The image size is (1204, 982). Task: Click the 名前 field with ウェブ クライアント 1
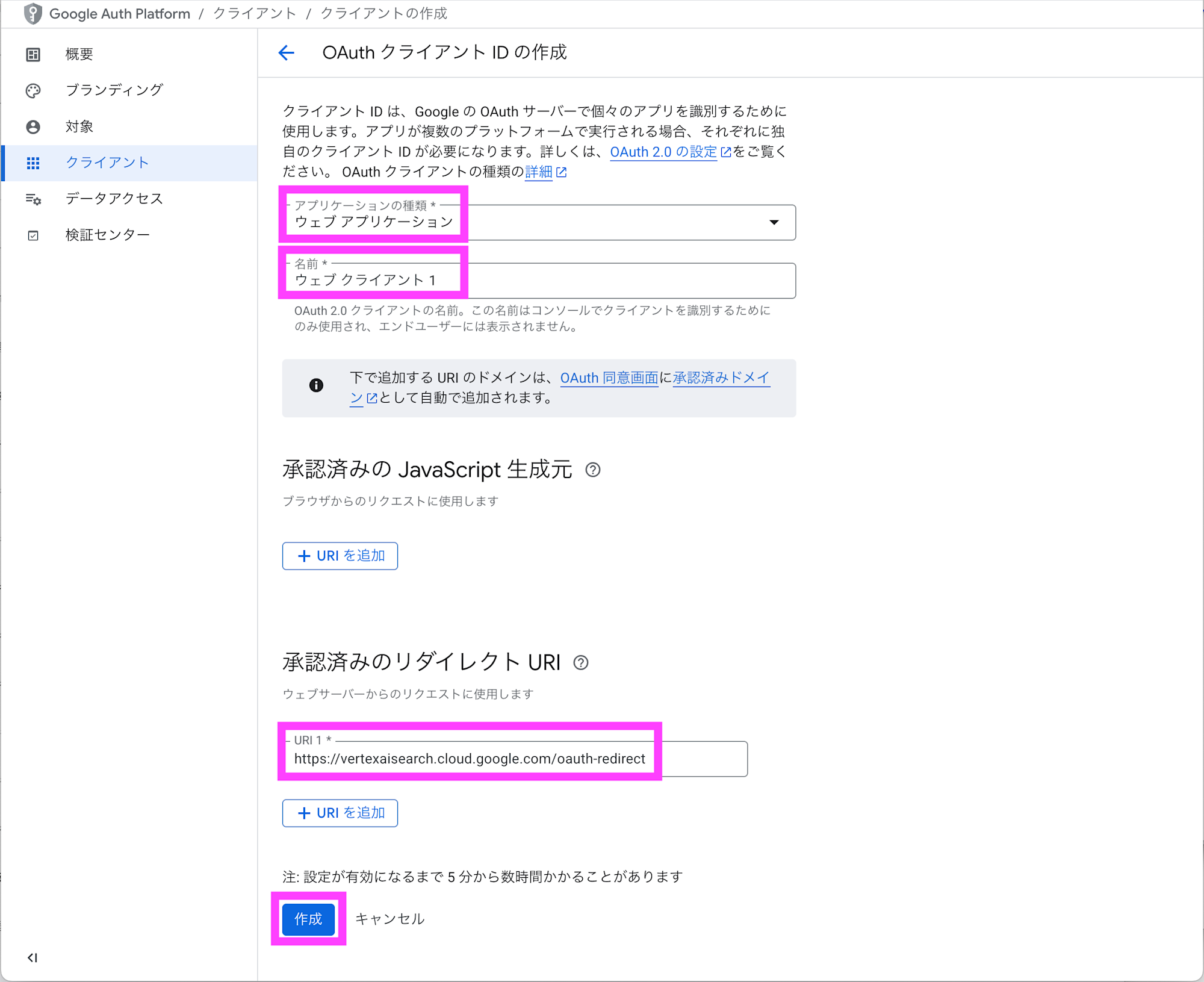(x=539, y=281)
